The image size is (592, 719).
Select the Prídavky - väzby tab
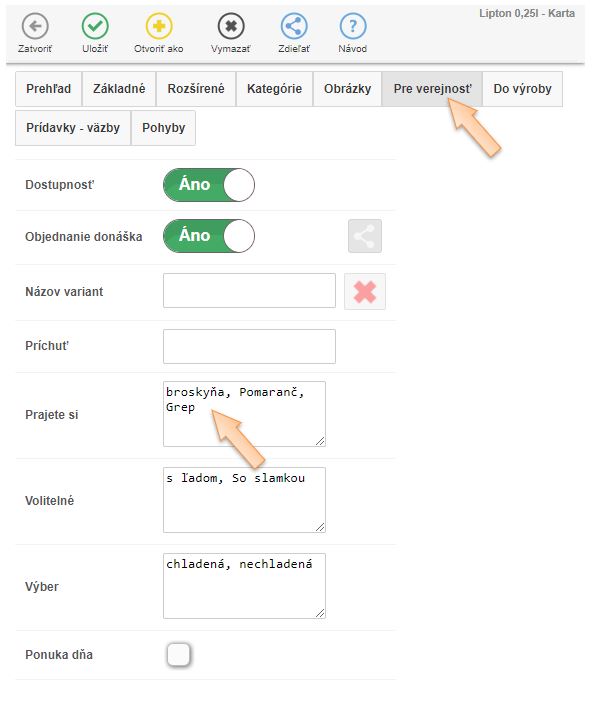[x=73, y=127]
